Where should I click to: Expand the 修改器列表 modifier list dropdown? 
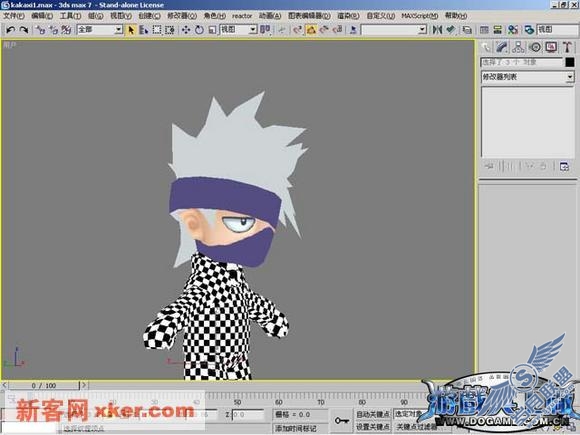pos(527,77)
